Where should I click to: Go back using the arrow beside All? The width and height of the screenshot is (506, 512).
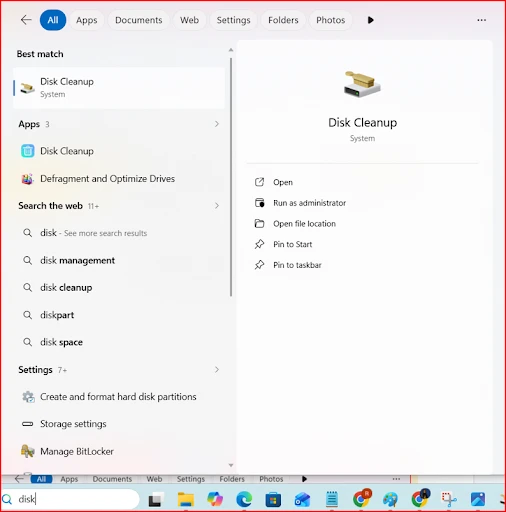click(x=26, y=20)
